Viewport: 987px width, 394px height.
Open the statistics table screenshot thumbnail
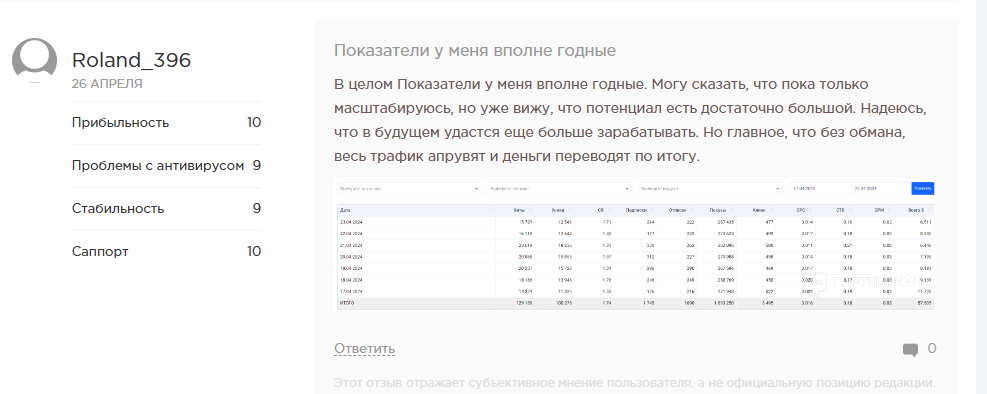click(634, 245)
